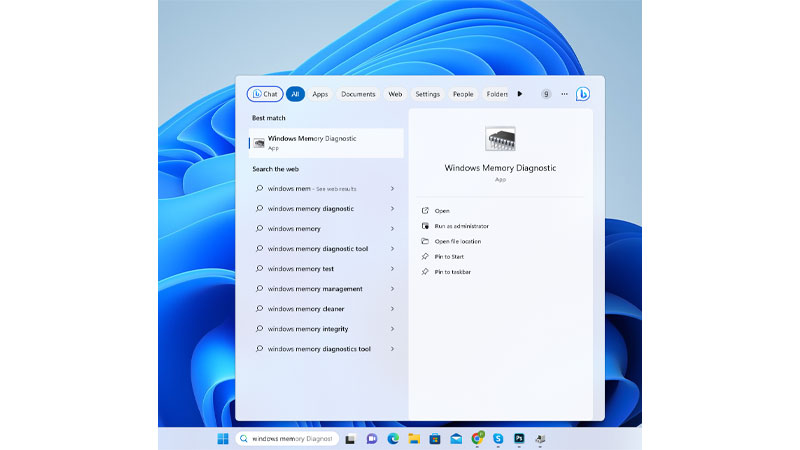
Task: Open Skype from taskbar
Action: tap(498, 439)
